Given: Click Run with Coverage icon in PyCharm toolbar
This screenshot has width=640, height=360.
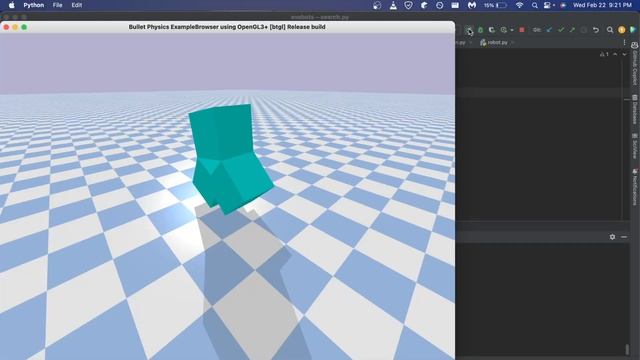Looking at the screenshot, I should click(492, 30).
